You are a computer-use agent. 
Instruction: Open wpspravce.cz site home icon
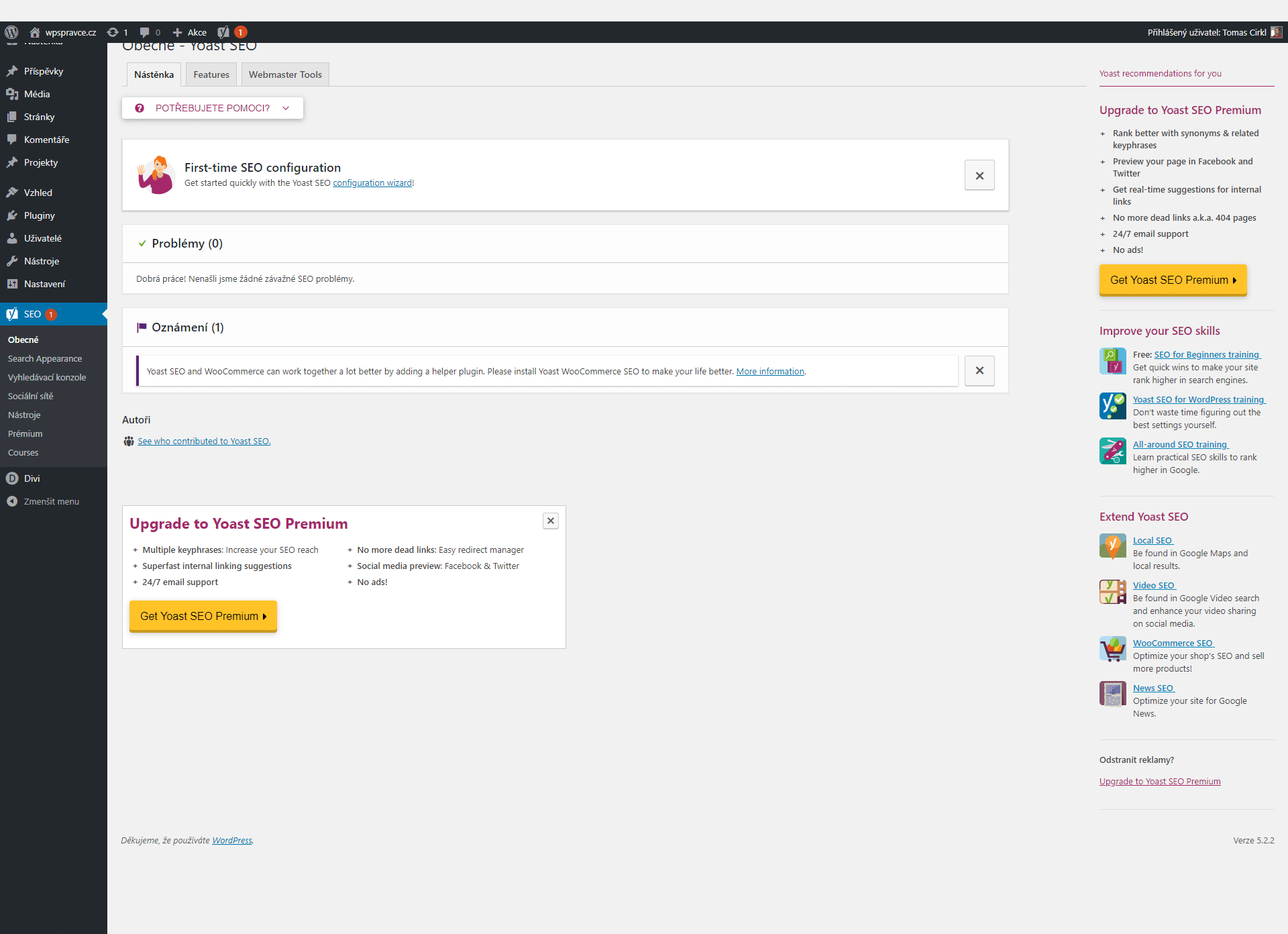[35, 32]
